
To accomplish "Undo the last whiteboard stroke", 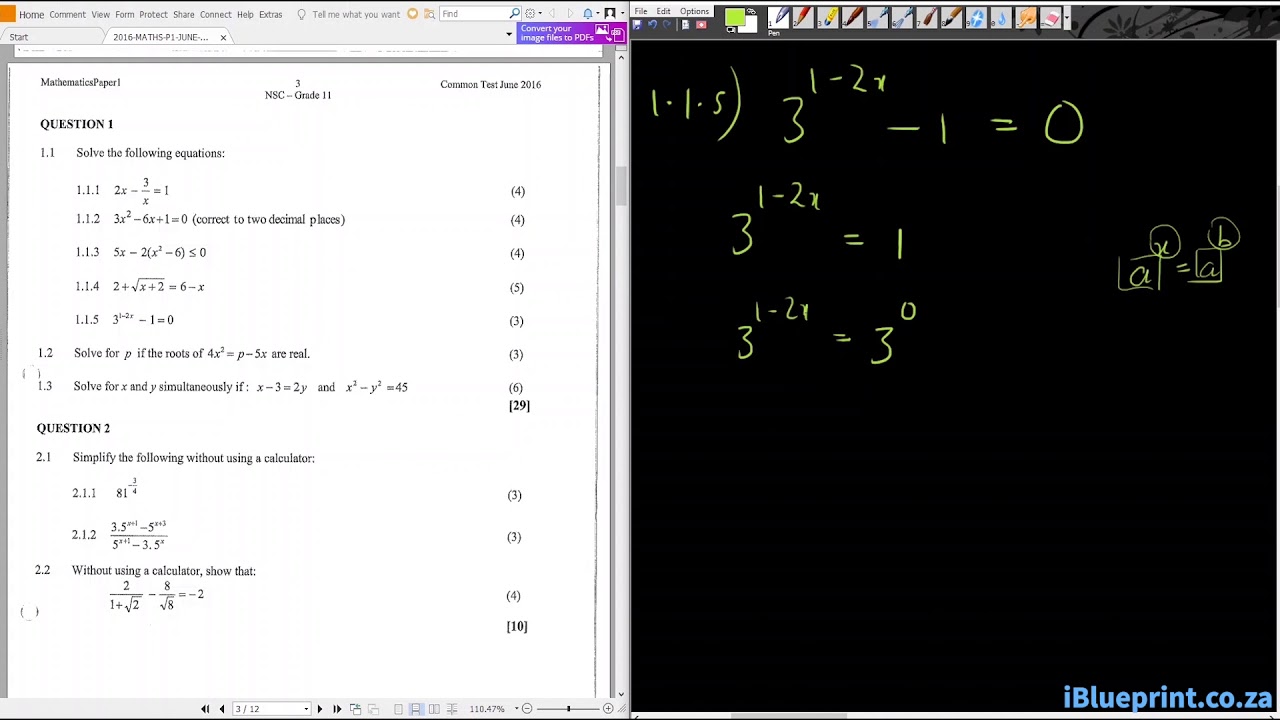I will tap(652, 24).
